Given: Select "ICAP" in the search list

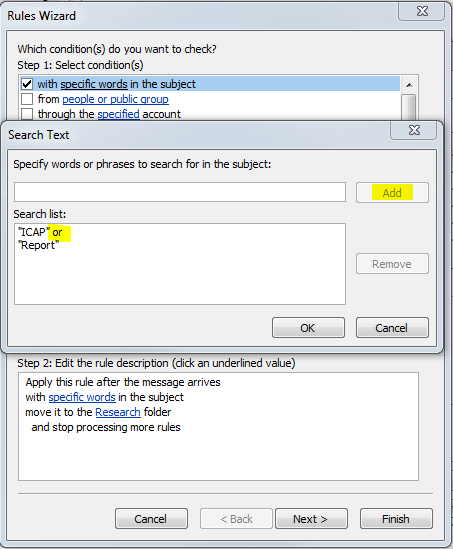Looking at the screenshot, I should pos(32,232).
